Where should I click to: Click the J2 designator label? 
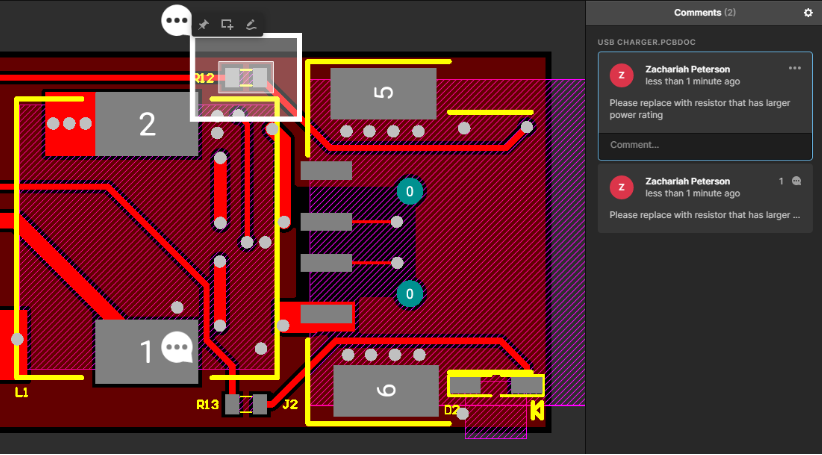[290, 405]
